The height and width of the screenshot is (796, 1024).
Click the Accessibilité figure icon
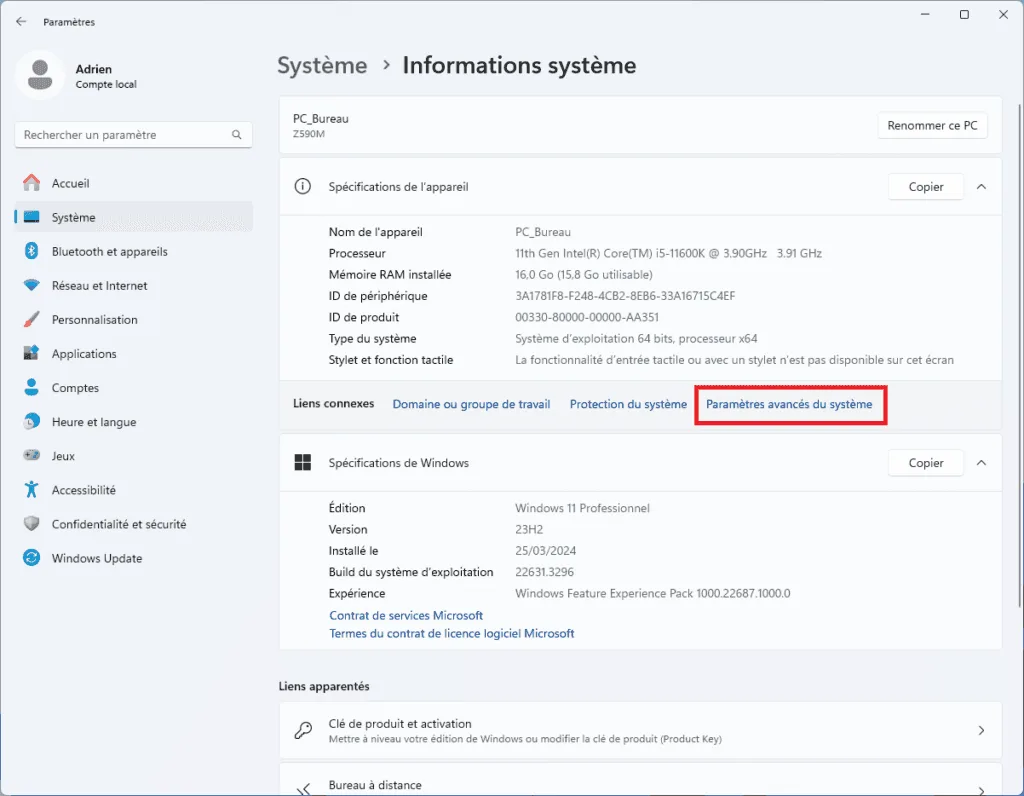31,490
